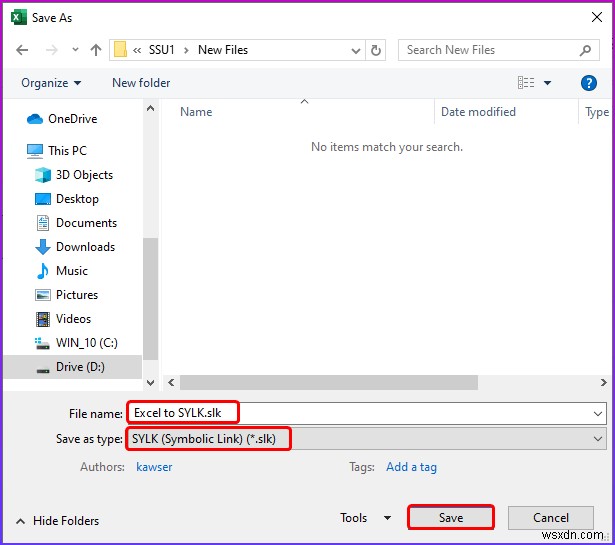Open the Pictures folder
The image size is (615, 545).
click(x=77, y=294)
